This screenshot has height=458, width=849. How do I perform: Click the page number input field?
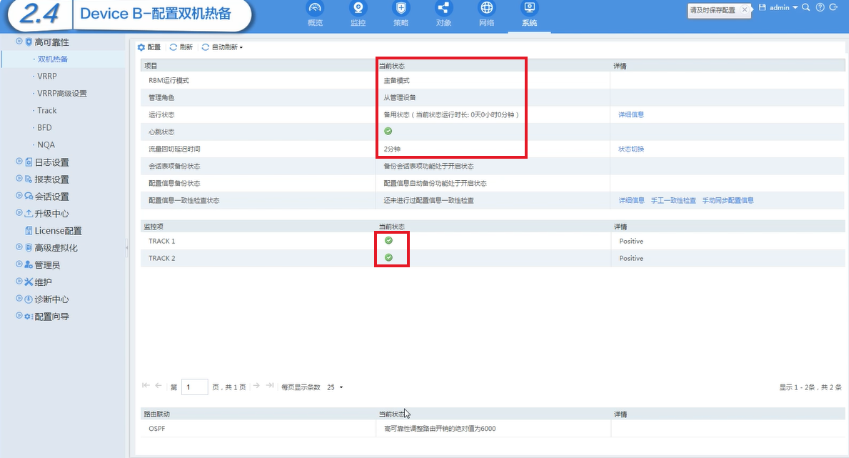[x=194, y=387]
